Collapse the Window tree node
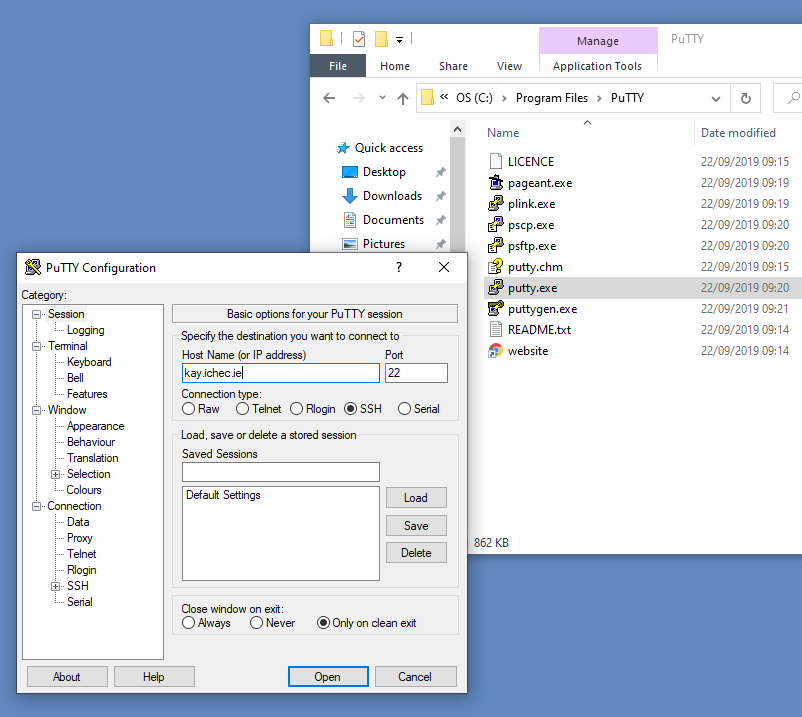This screenshot has height=717, width=802. (36, 410)
